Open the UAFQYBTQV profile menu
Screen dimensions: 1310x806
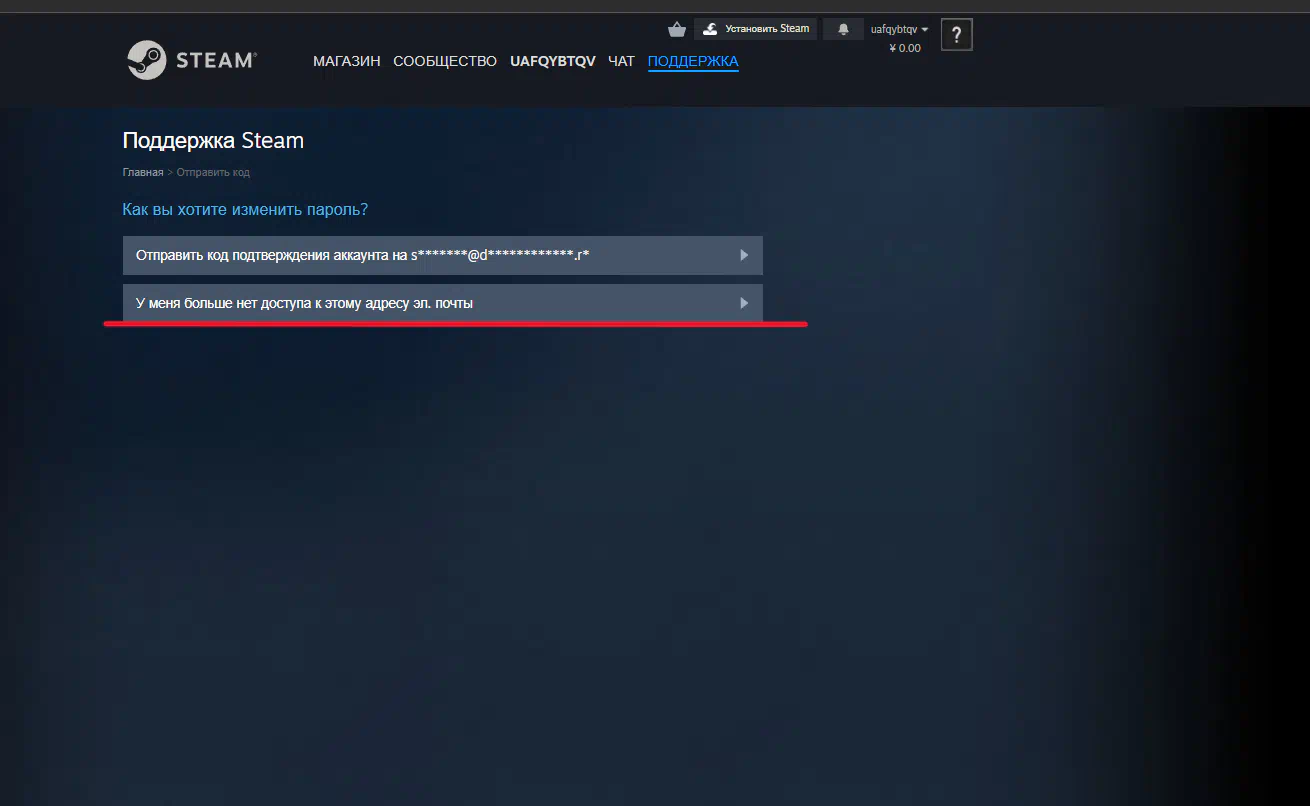(552, 61)
